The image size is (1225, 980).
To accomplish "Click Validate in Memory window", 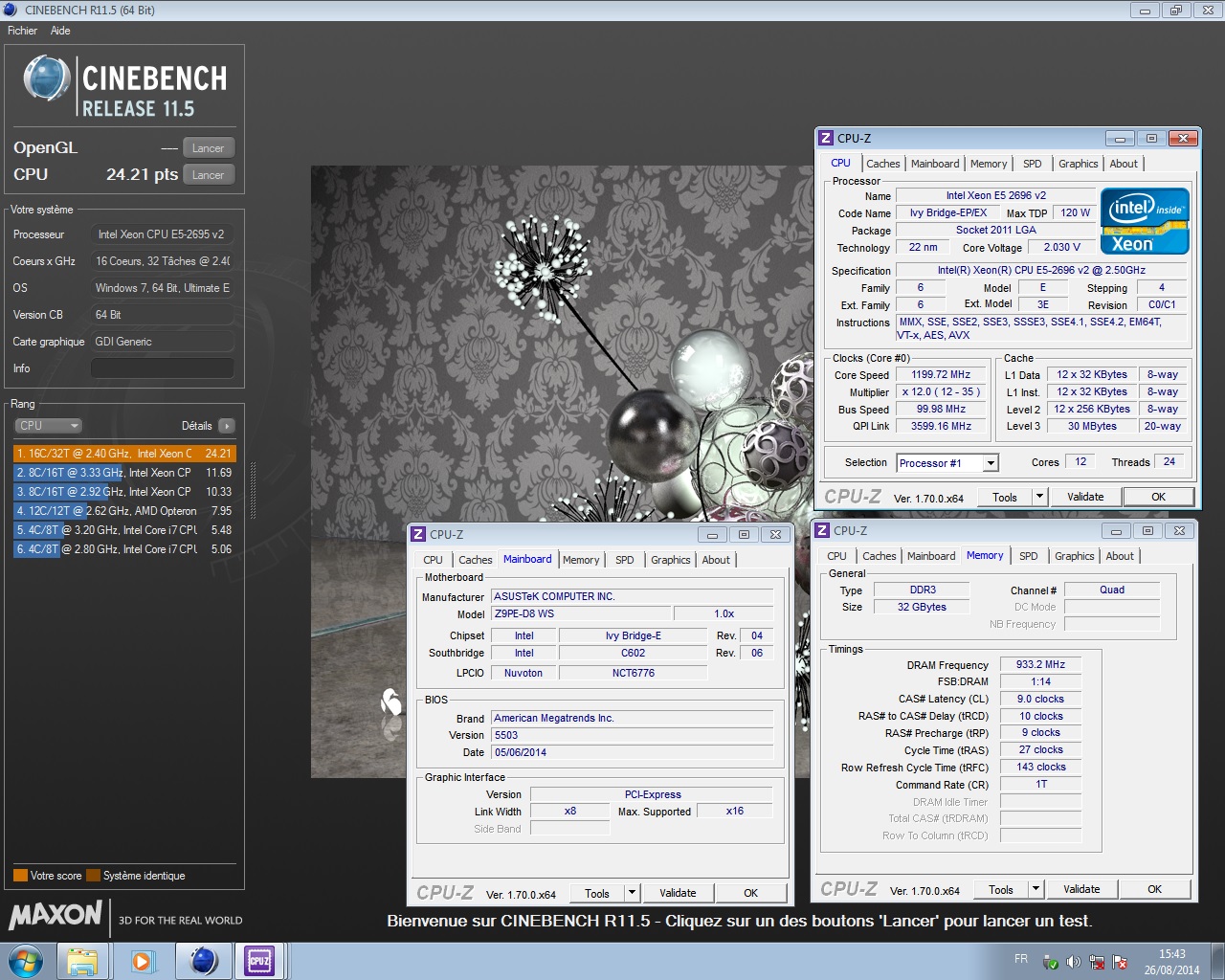I will coord(1082,889).
